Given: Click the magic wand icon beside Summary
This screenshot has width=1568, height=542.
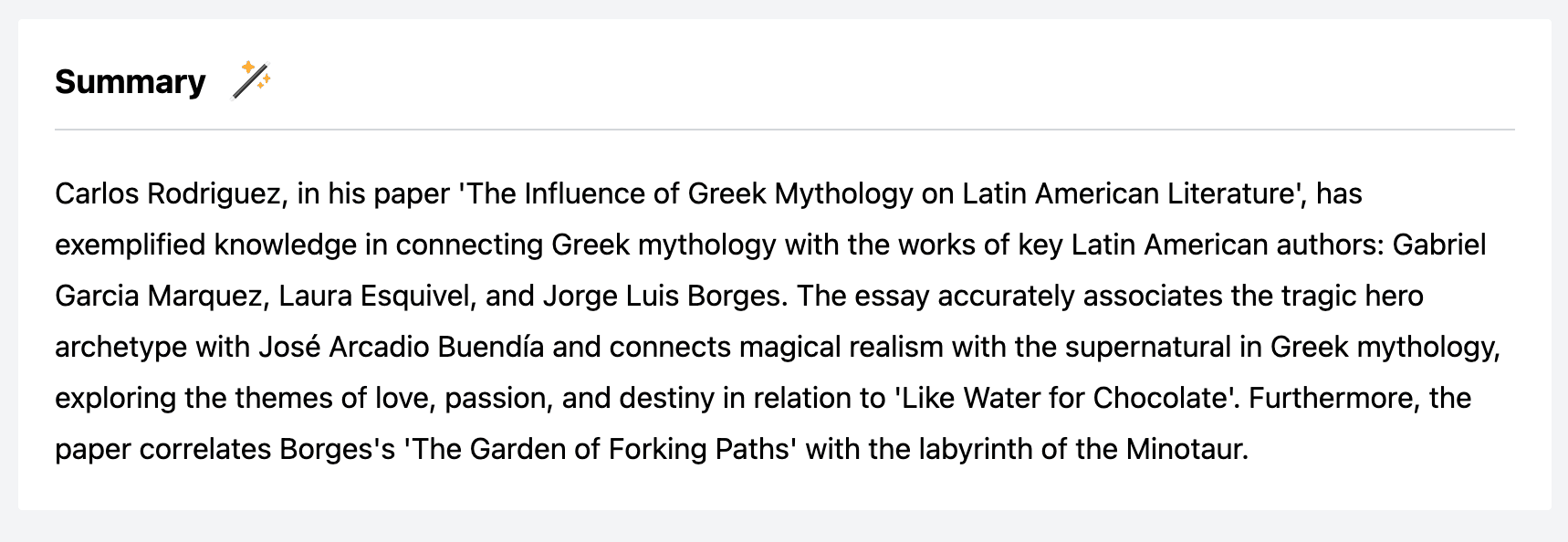Looking at the screenshot, I should point(251,80).
